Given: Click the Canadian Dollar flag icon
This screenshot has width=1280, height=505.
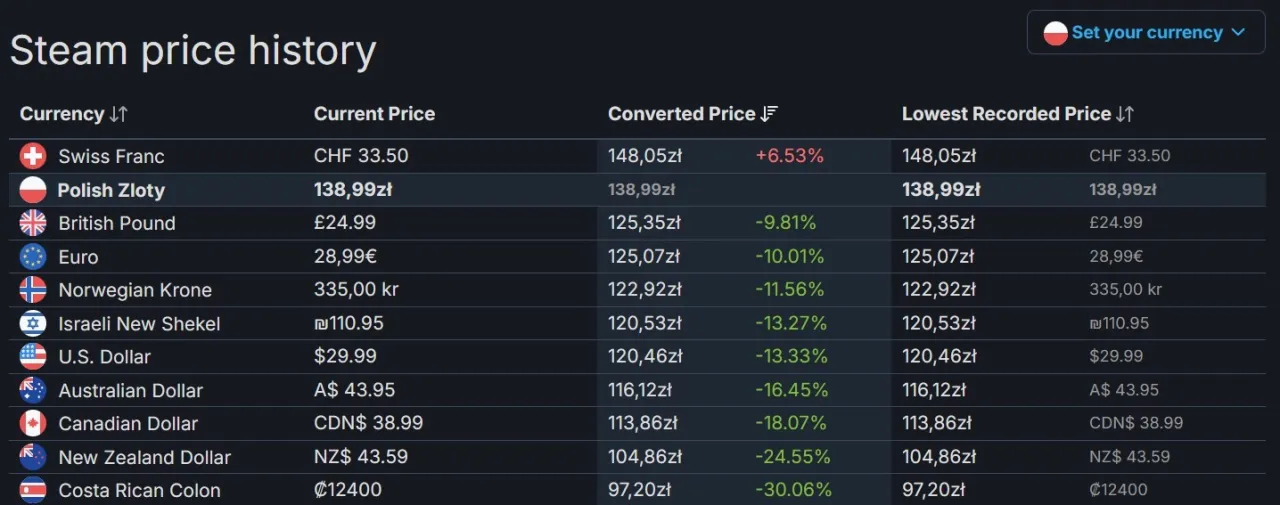Looking at the screenshot, I should [x=33, y=424].
